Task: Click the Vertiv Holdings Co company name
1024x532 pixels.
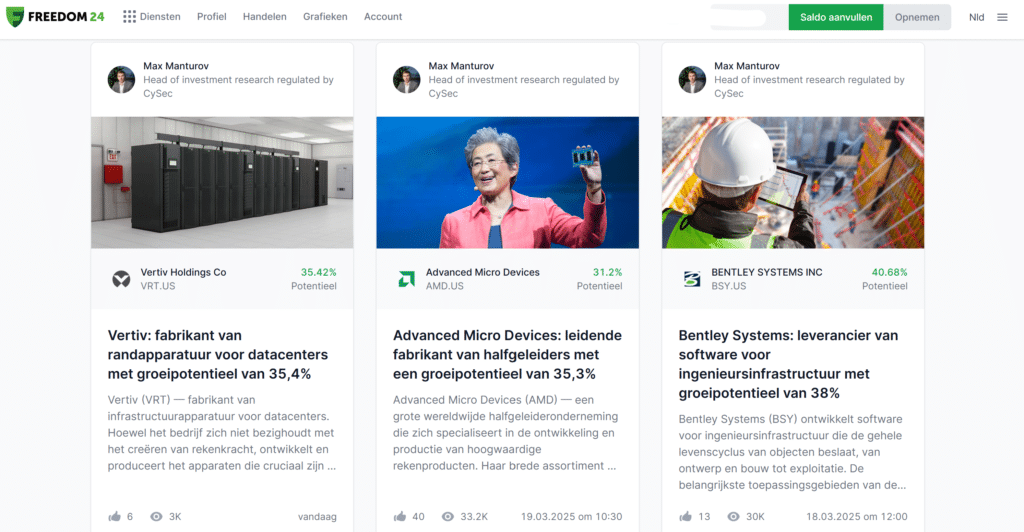Action: click(x=184, y=272)
